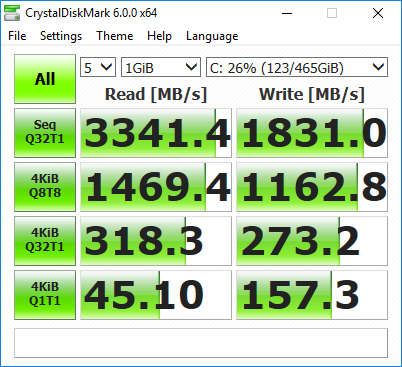Start the 4KiB Q32T1 test
The image size is (402, 367).
tap(45, 241)
